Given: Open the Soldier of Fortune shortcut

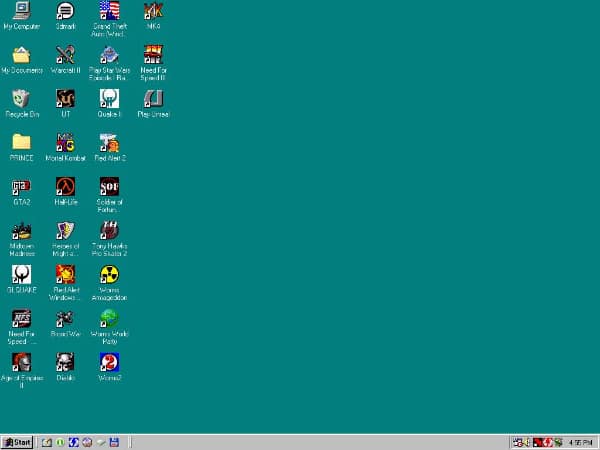Looking at the screenshot, I should pos(109,187).
